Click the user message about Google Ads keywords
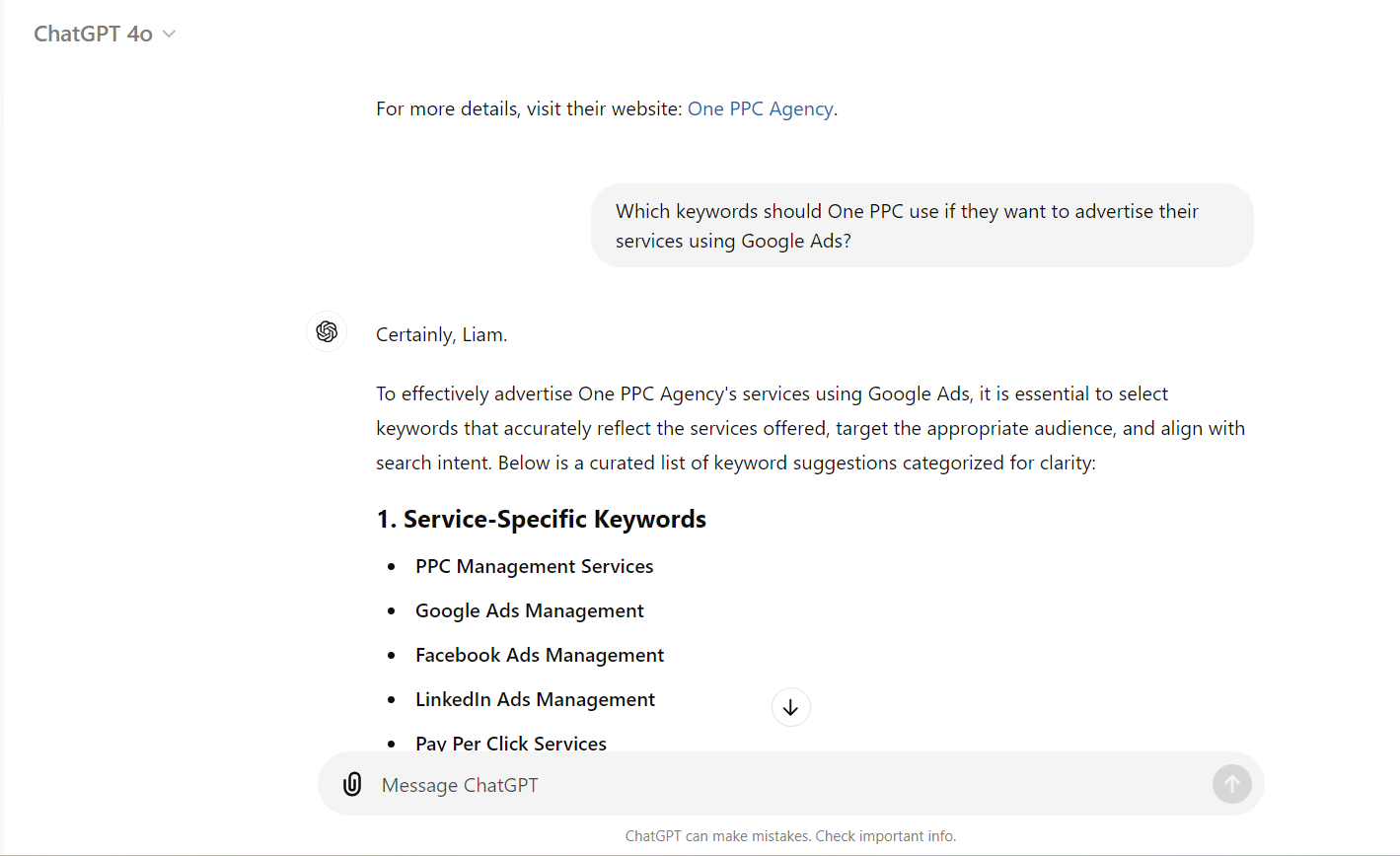 [921, 226]
